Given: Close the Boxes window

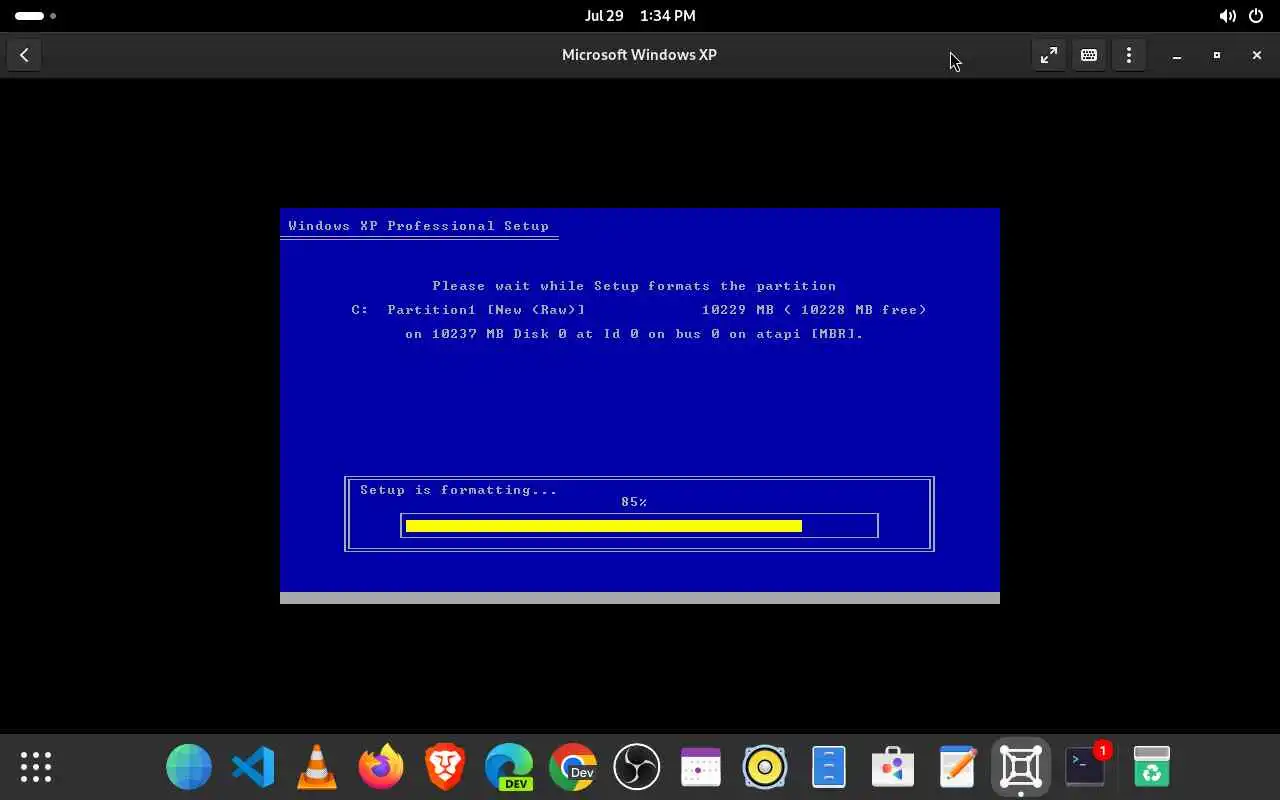Looking at the screenshot, I should [x=1257, y=55].
